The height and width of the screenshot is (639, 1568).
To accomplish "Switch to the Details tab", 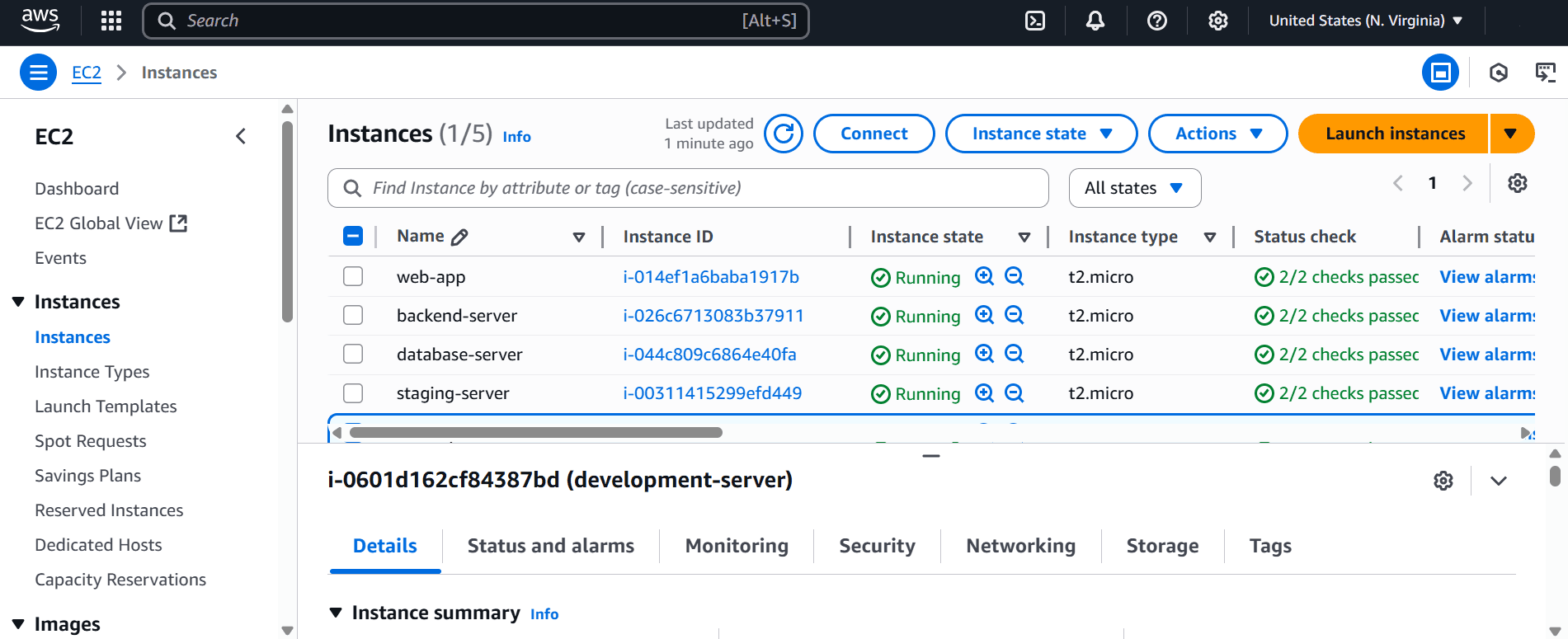I will 385,546.
